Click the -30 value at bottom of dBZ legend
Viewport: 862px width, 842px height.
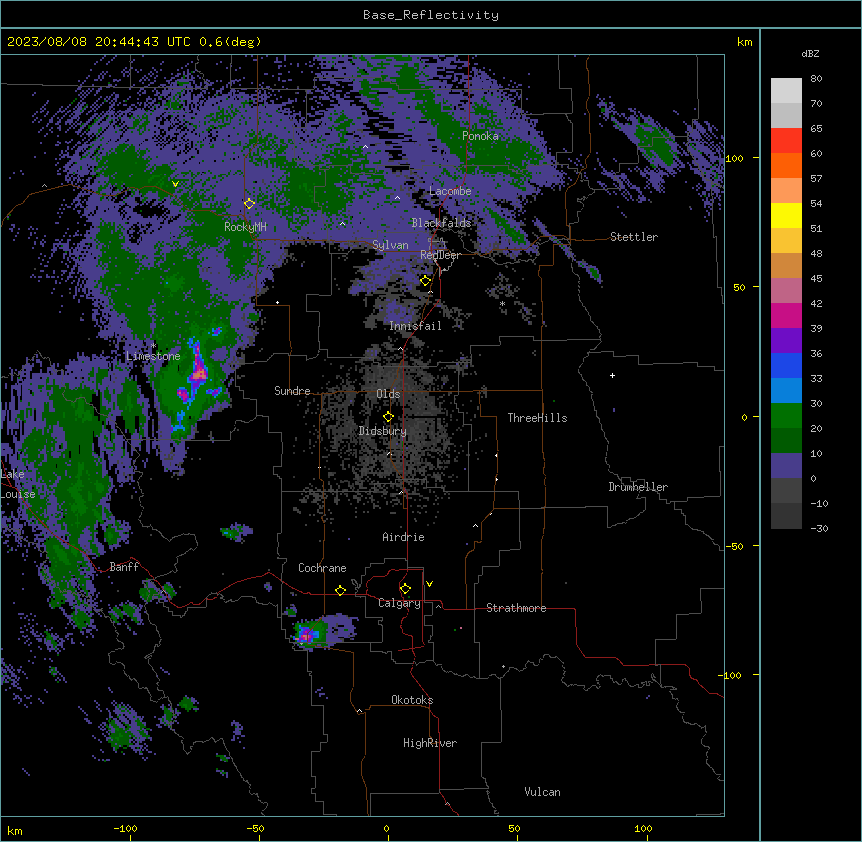(x=819, y=528)
